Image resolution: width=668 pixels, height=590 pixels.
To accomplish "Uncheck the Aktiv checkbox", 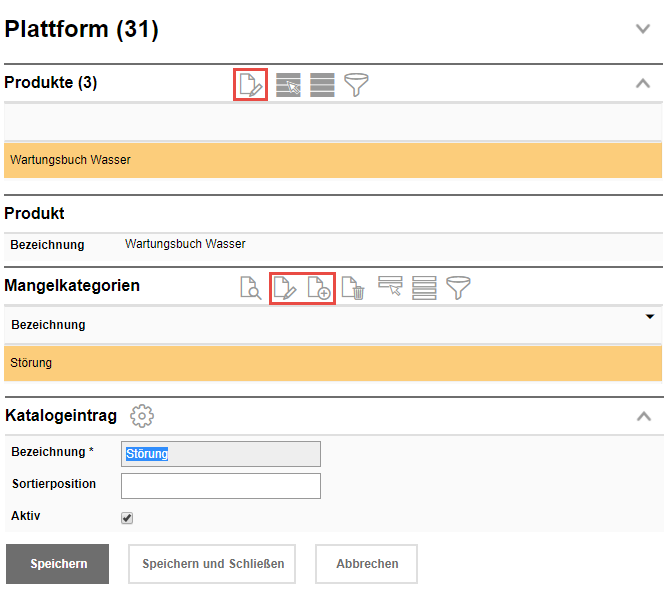I will [x=127, y=518].
